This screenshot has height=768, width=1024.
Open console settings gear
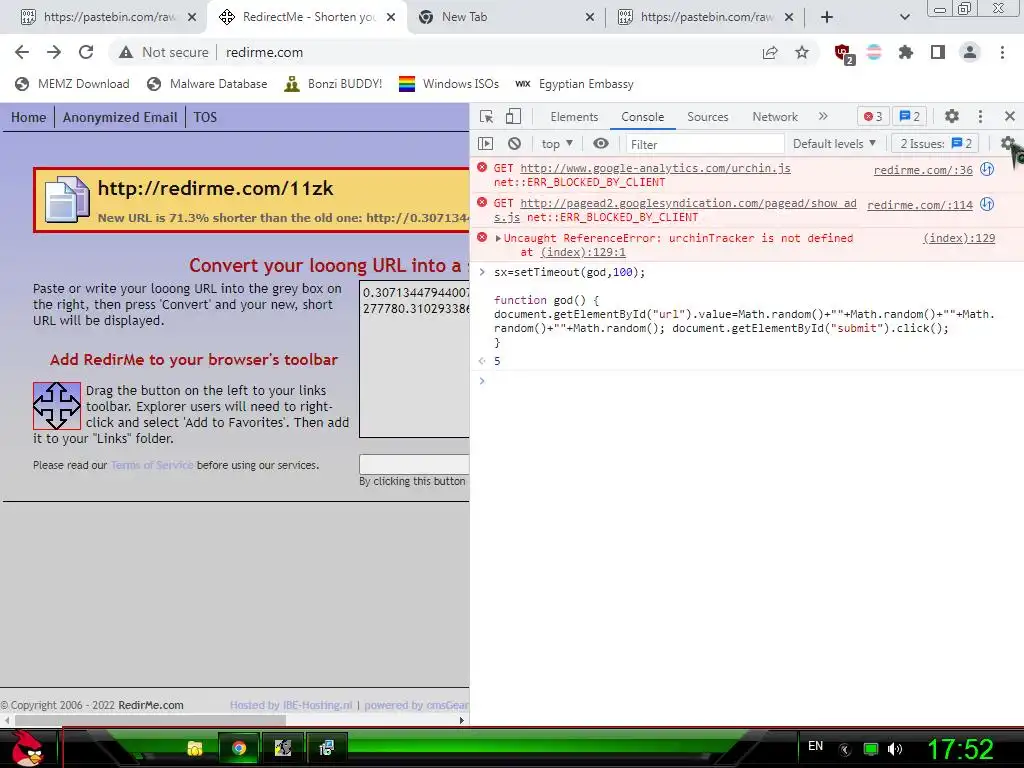point(1008,144)
